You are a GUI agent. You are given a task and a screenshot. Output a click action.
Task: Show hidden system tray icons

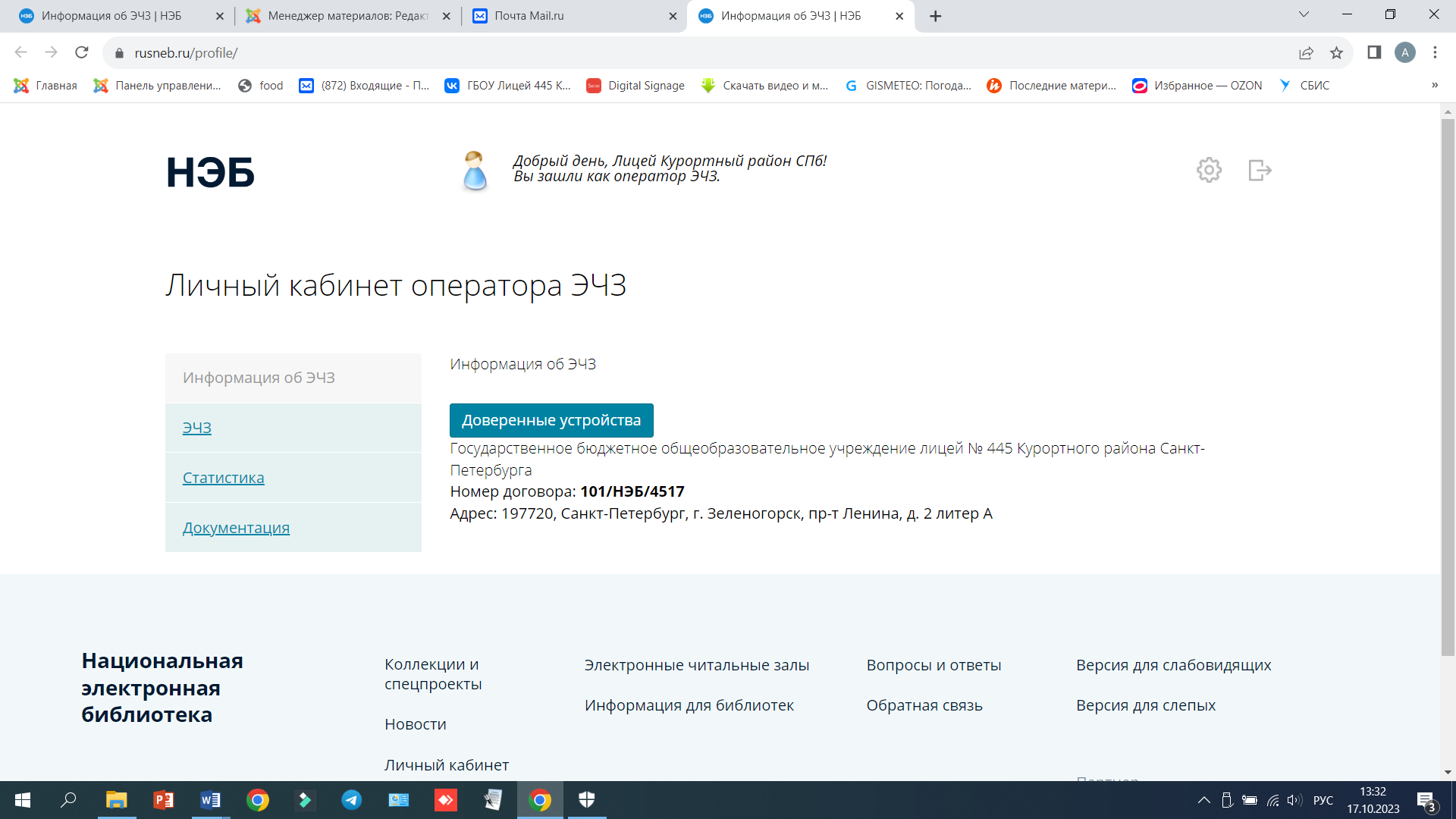click(1203, 800)
